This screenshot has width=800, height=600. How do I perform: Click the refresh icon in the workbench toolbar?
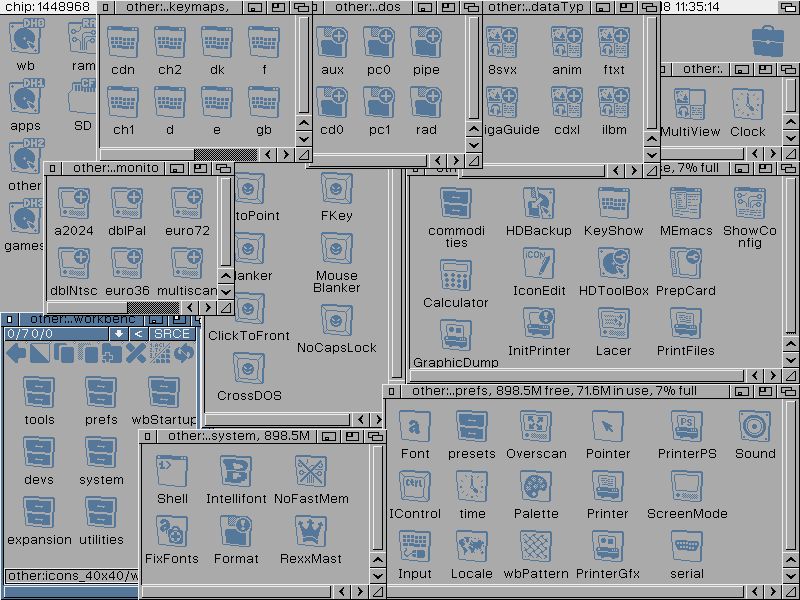[x=184, y=353]
